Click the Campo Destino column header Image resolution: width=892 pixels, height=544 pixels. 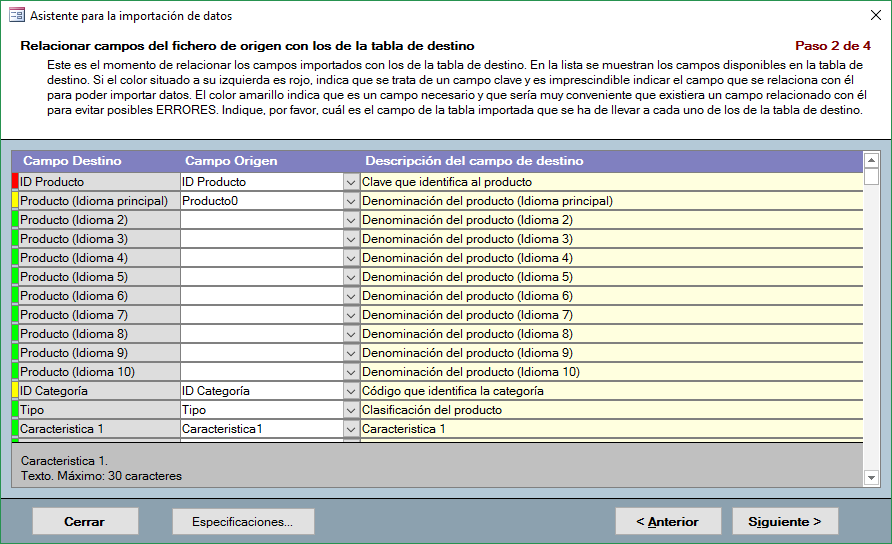click(72, 161)
